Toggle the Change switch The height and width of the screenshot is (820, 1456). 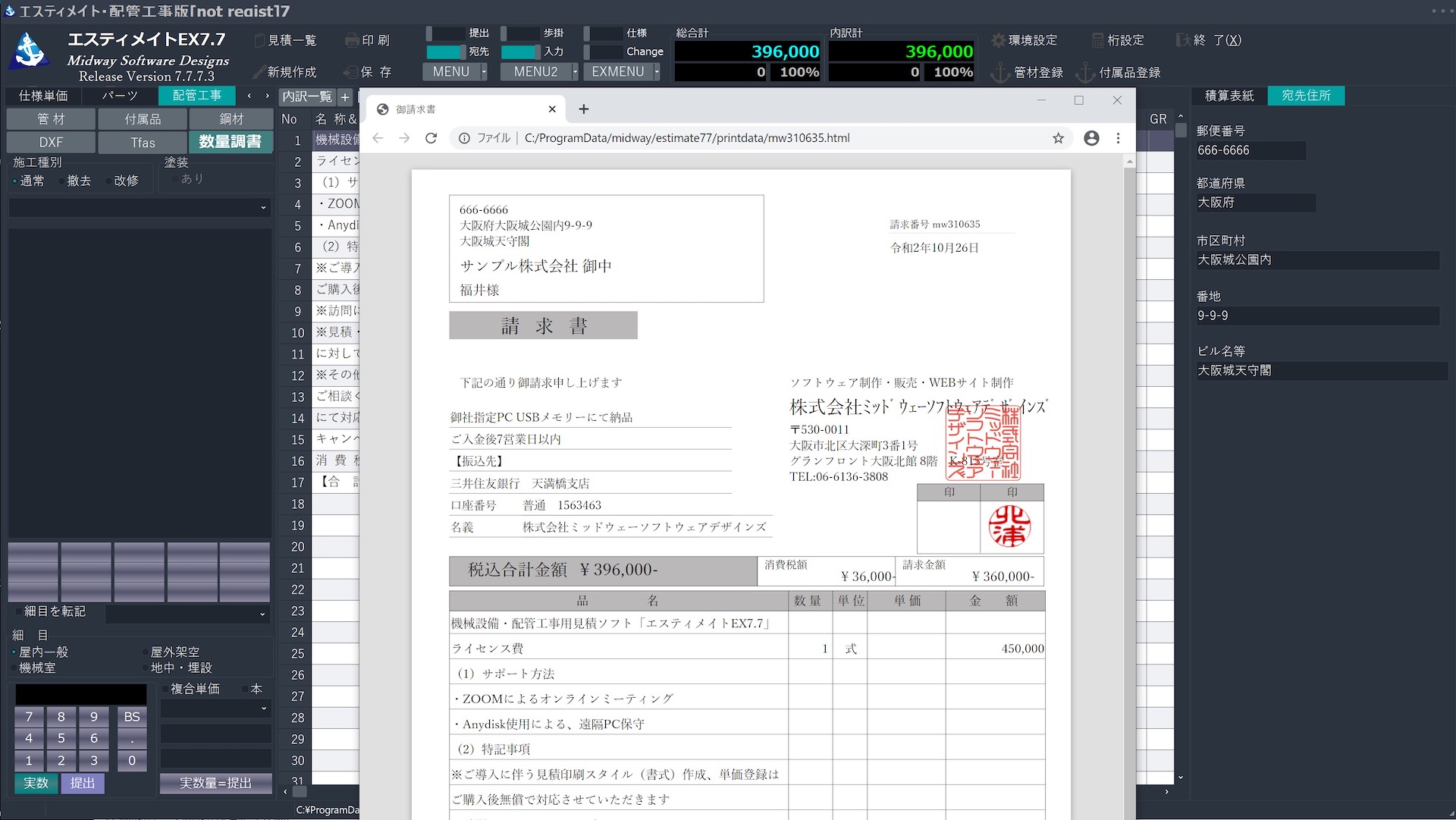[x=603, y=52]
